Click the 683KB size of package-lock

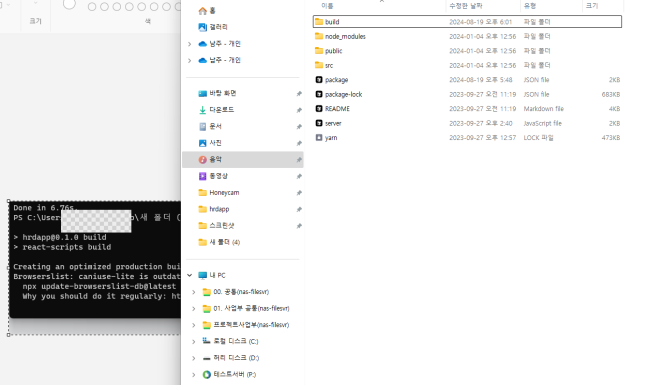click(x=611, y=94)
